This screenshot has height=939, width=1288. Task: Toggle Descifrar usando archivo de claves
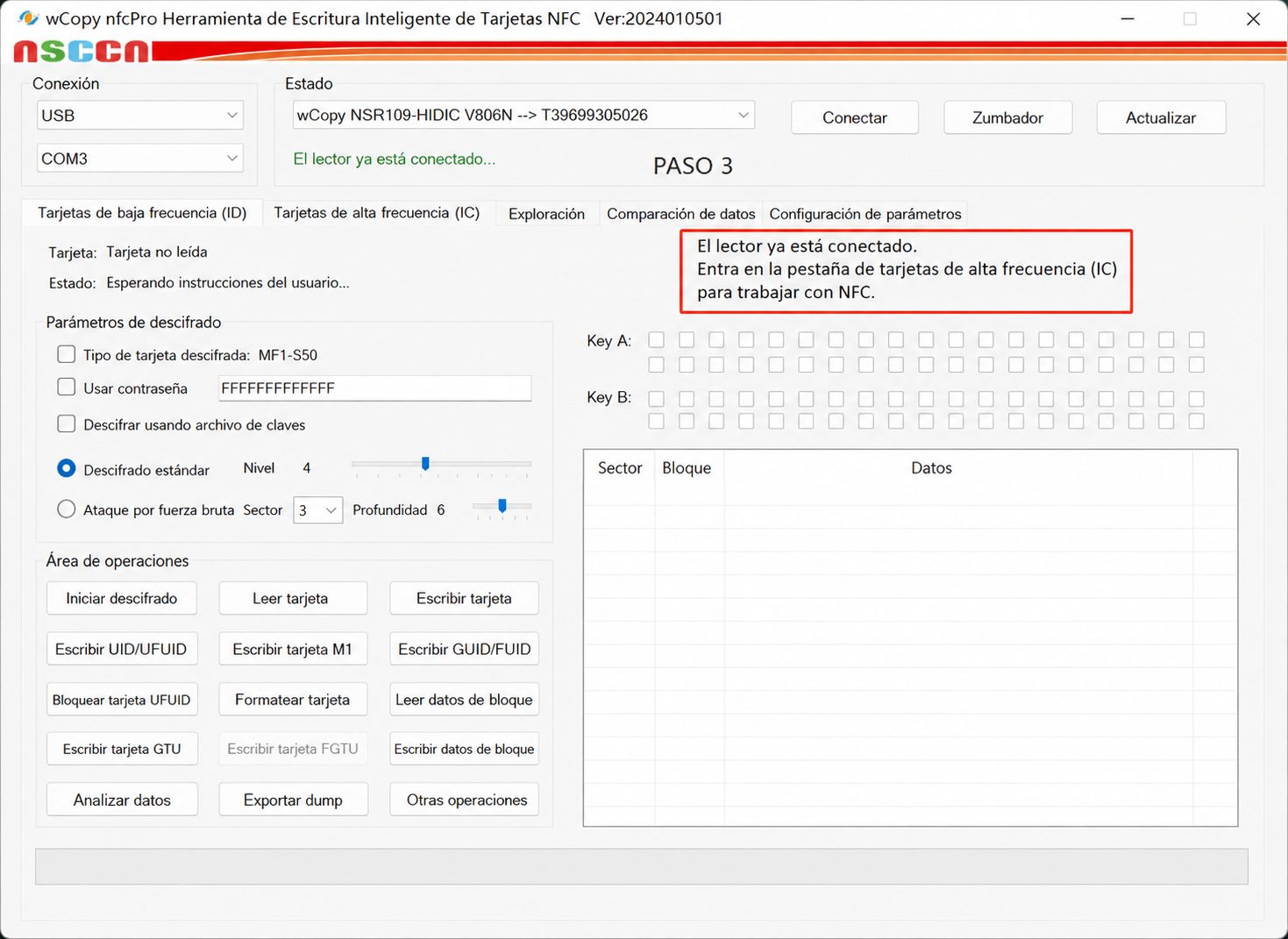[67, 423]
